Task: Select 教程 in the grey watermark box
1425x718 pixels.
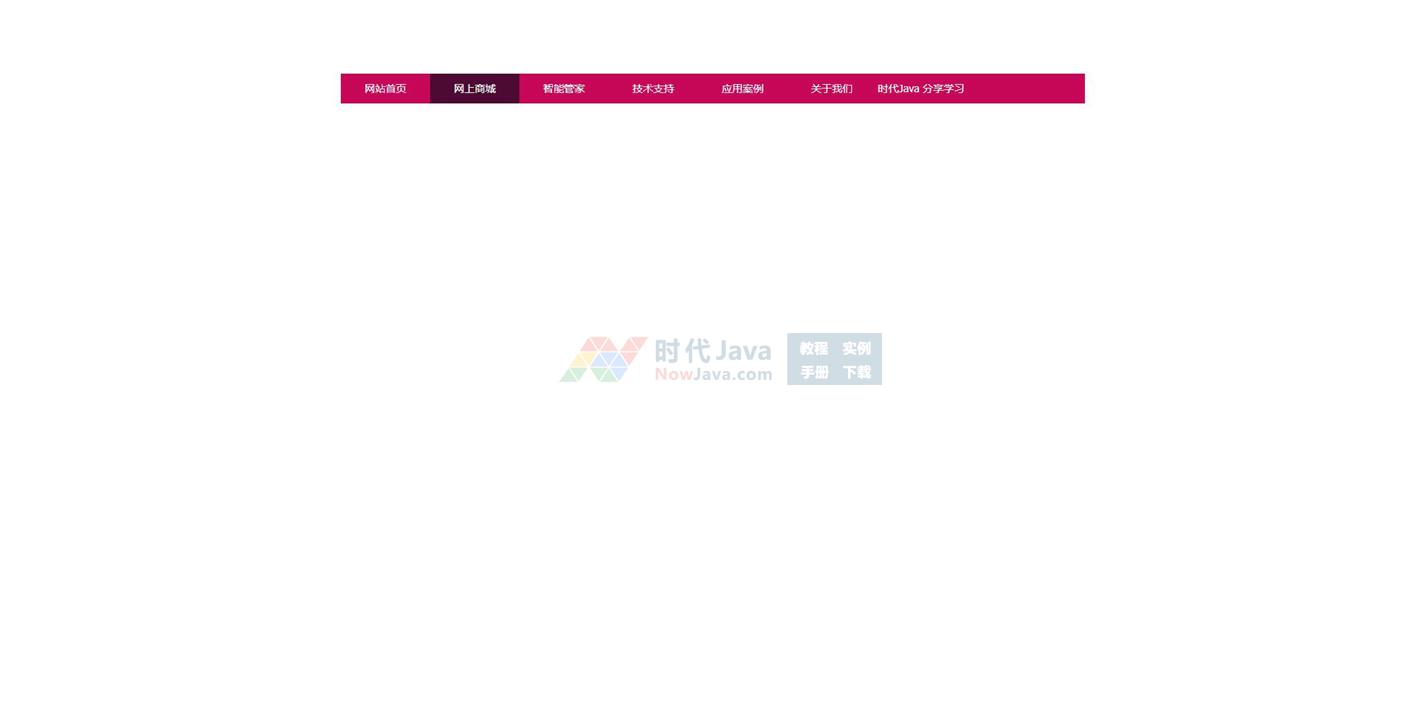Action: 814,349
